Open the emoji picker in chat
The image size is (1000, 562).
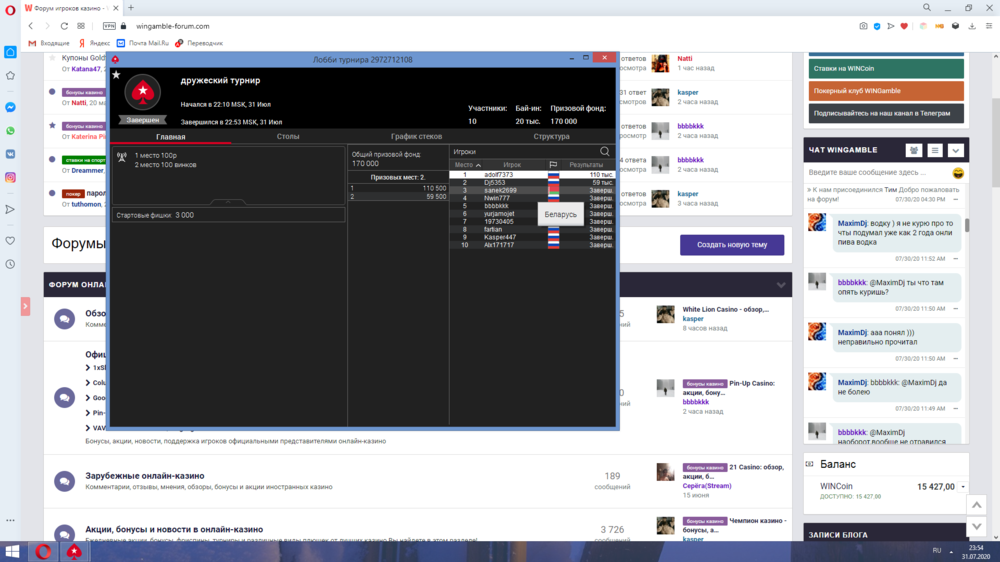pyautogui.click(x=958, y=173)
